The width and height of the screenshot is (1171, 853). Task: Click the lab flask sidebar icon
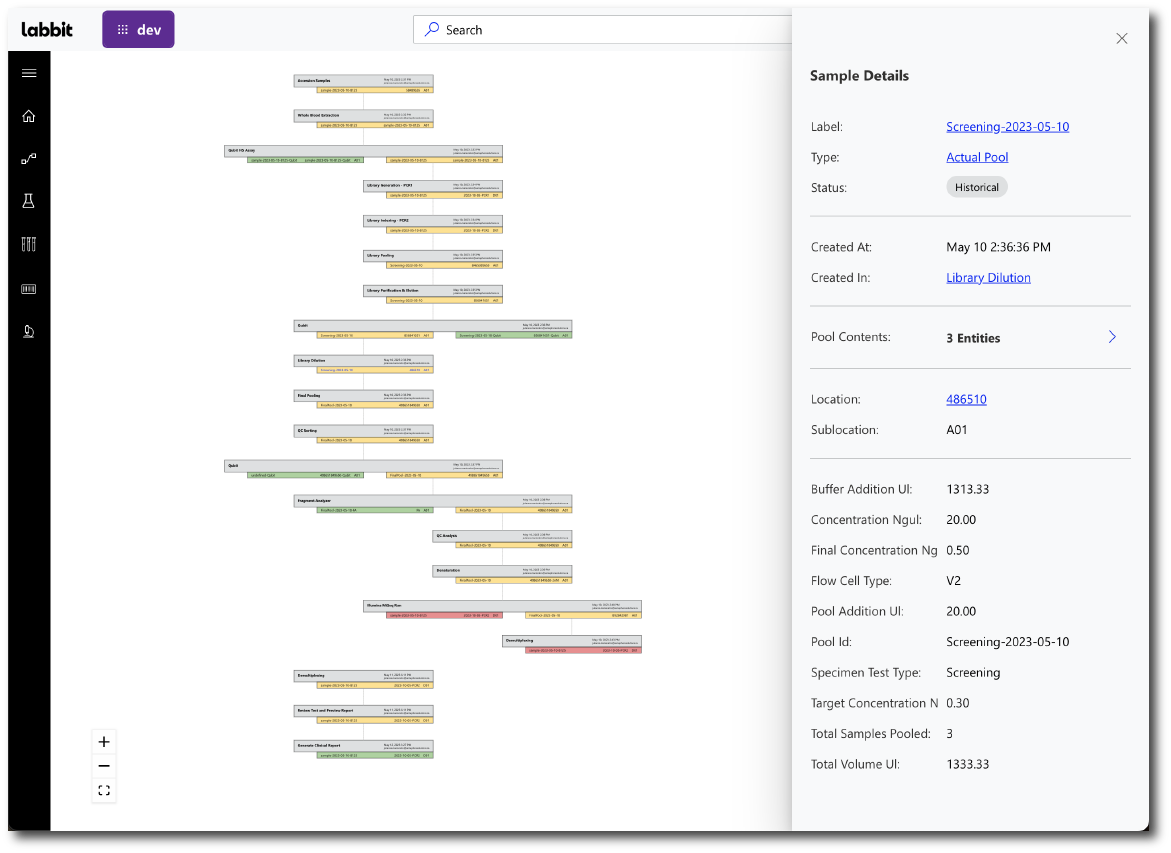point(29,201)
